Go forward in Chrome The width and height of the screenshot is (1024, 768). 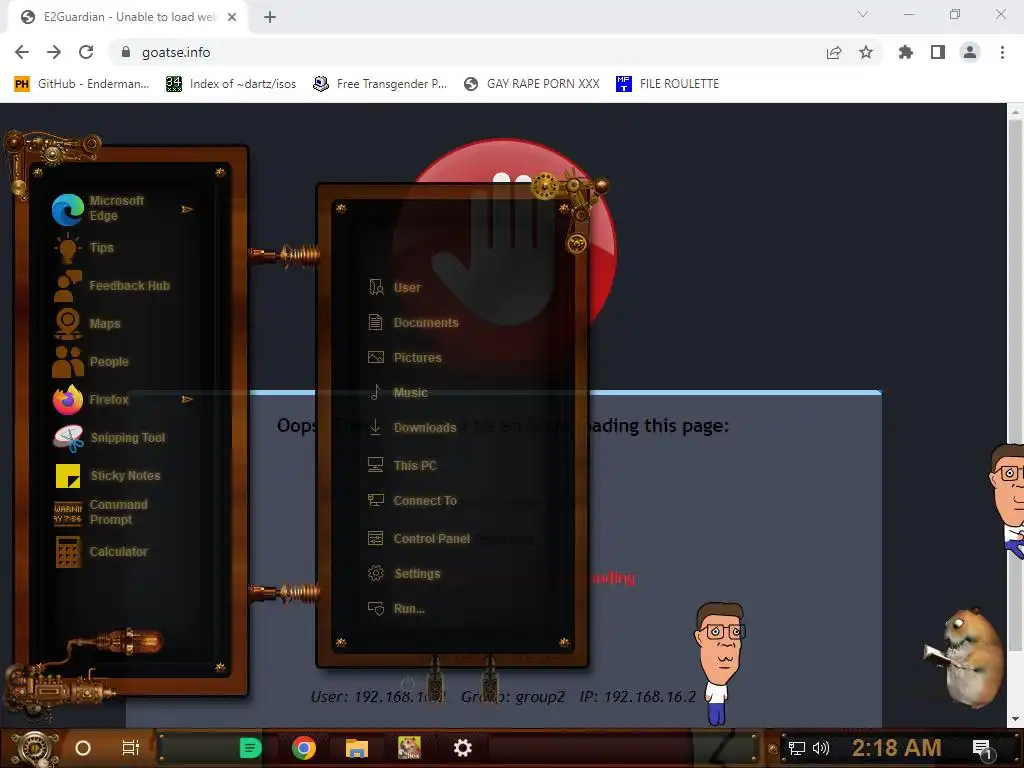point(54,52)
